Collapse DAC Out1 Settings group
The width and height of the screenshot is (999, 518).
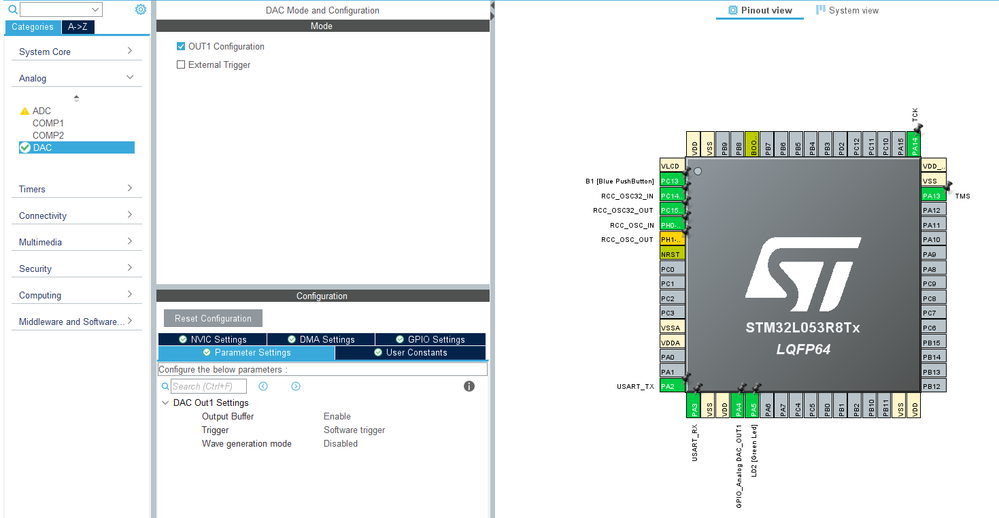pyautogui.click(x=166, y=403)
